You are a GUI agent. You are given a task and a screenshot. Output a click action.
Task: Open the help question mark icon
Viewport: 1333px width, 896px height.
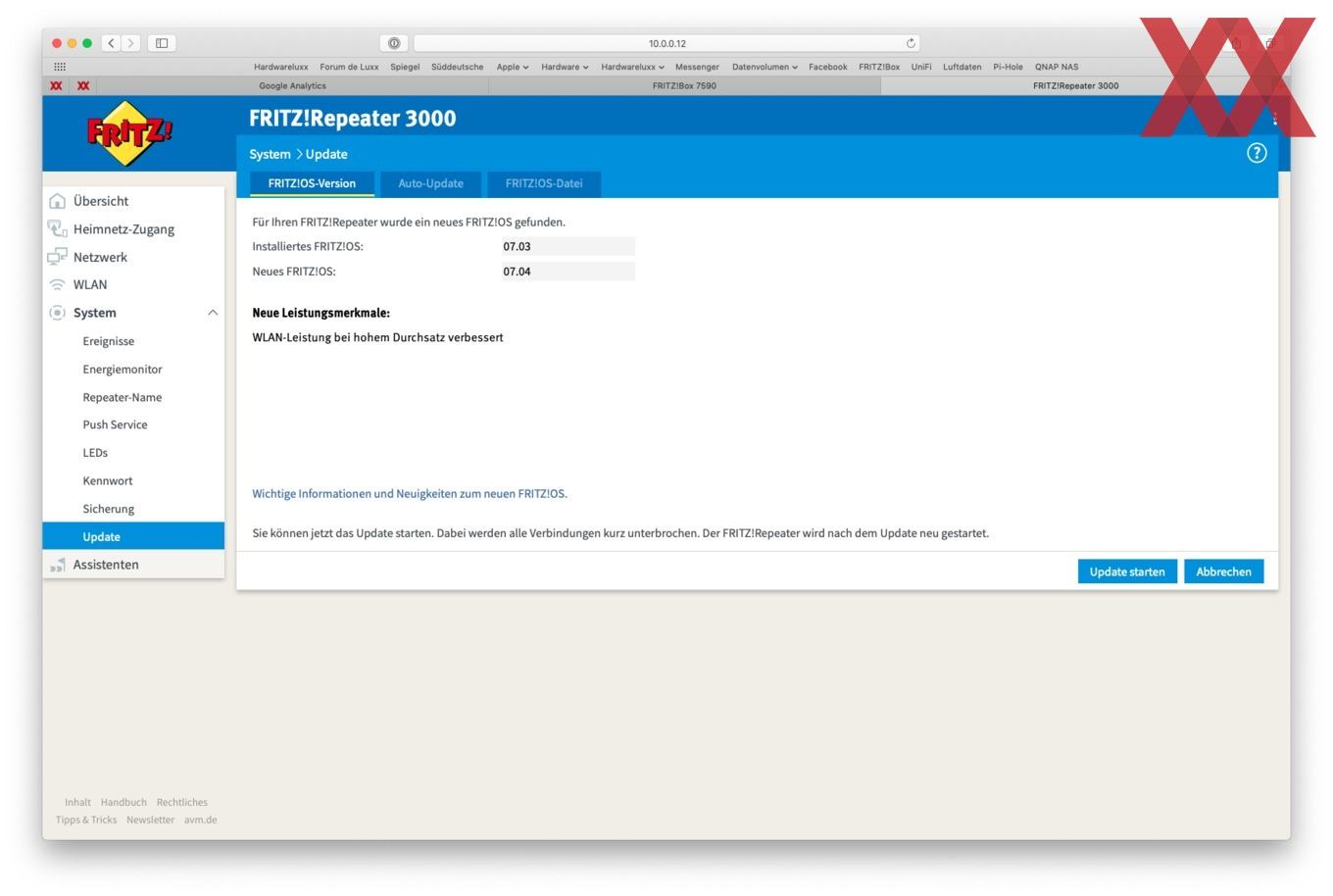click(1257, 153)
